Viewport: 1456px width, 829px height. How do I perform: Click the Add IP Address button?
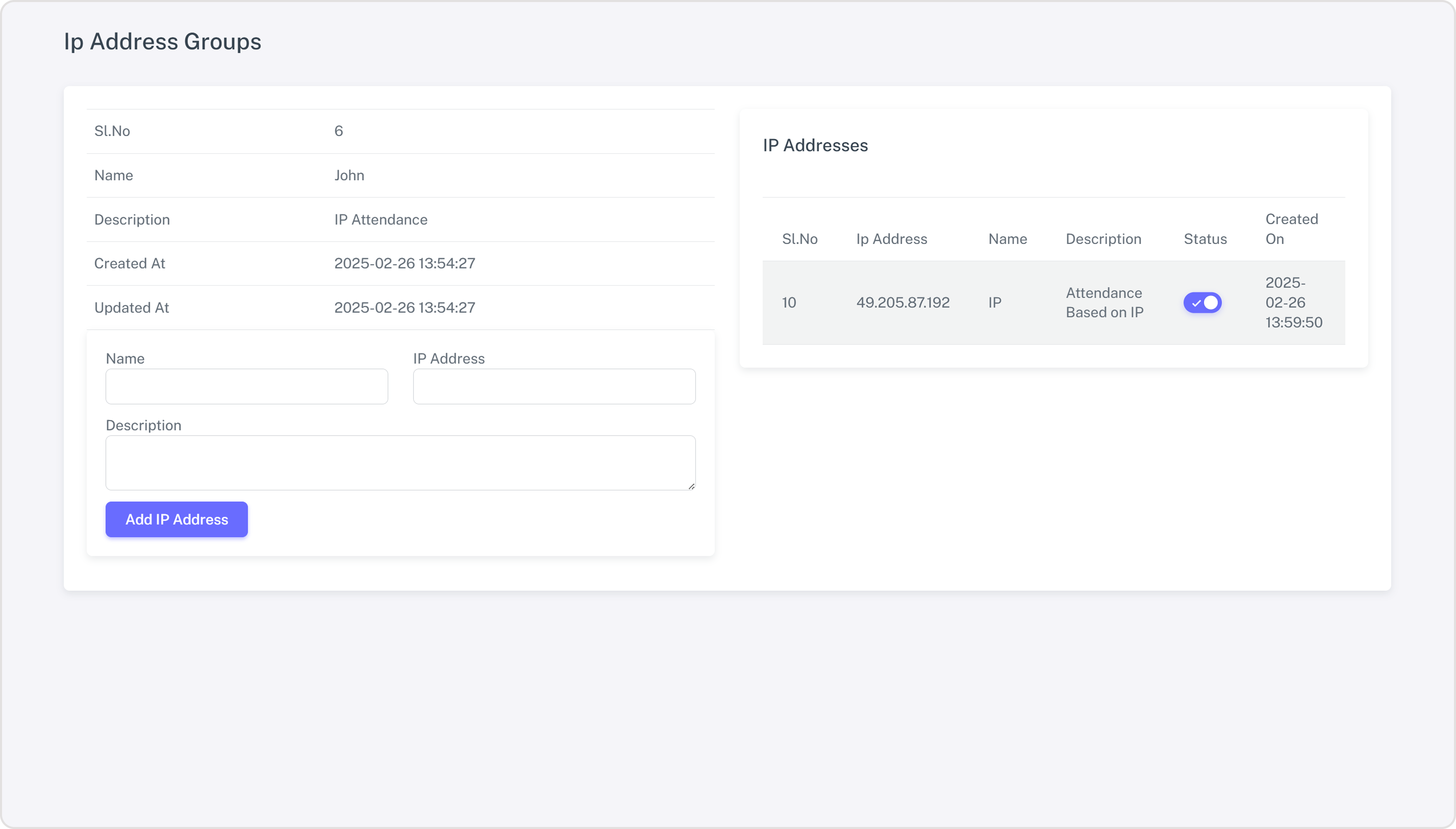(x=177, y=519)
